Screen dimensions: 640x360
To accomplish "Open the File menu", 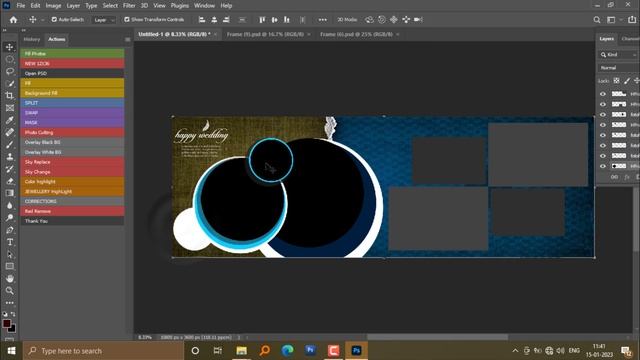I will click(20, 6).
